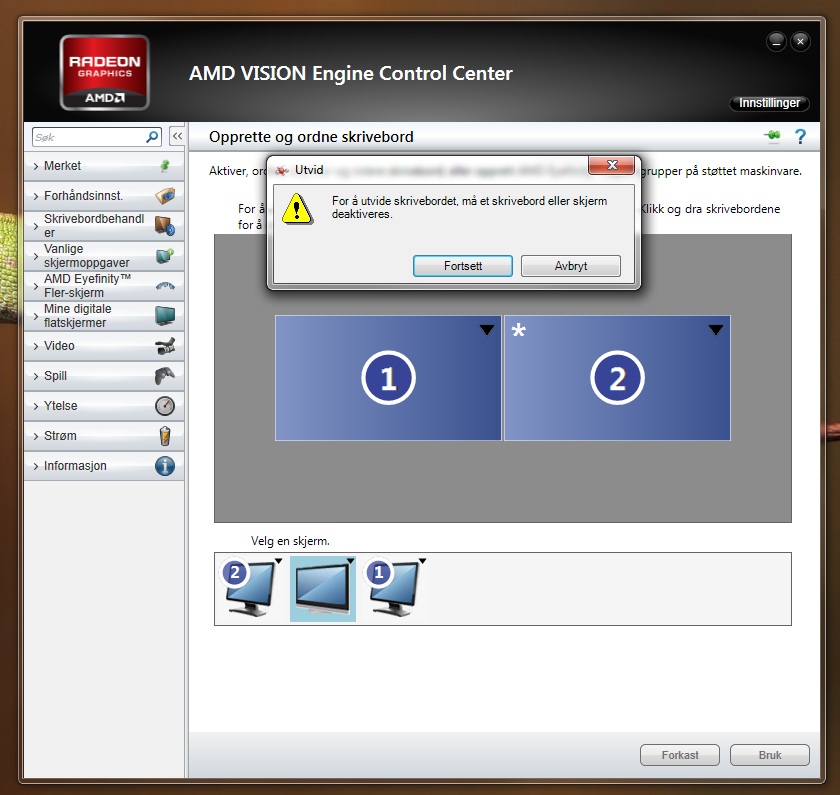Click the Mine digitale flatskjermer icon

pyautogui.click(x=165, y=316)
